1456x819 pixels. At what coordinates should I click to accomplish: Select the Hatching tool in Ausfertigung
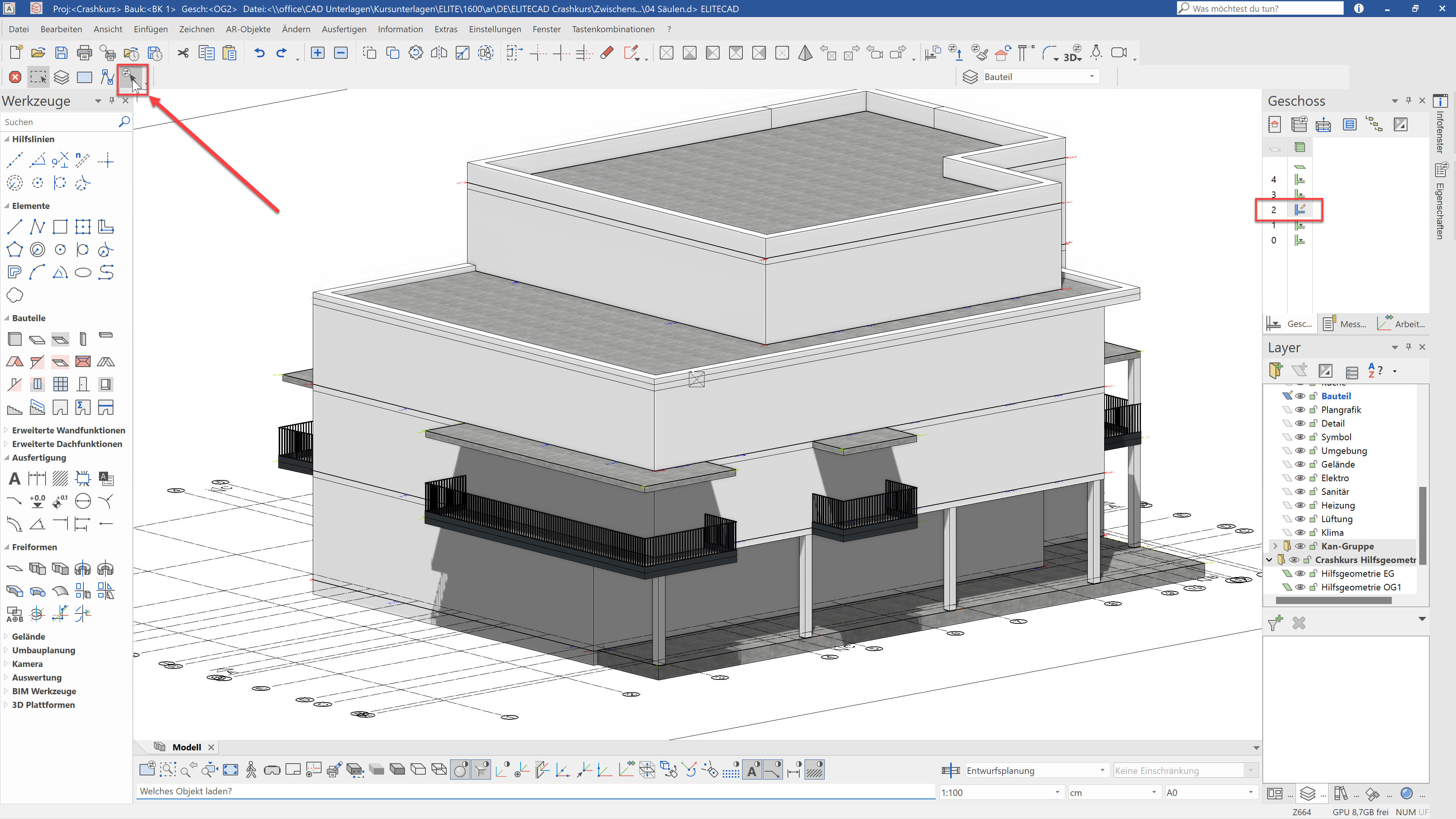[60, 479]
